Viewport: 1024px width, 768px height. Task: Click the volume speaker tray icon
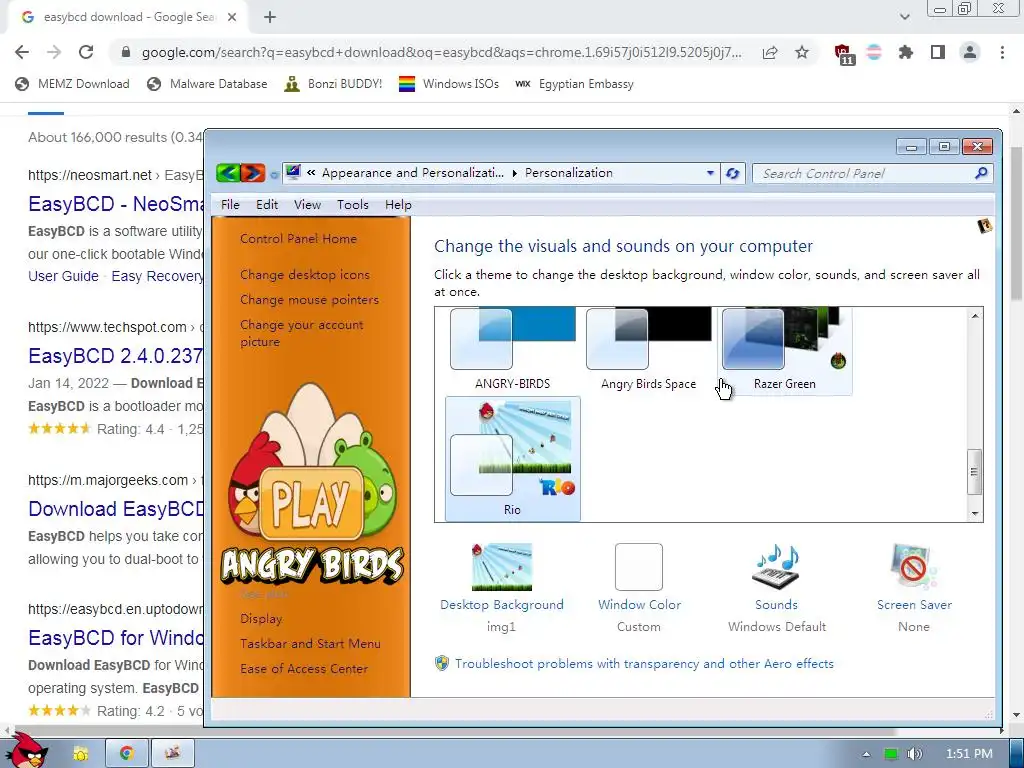914,754
